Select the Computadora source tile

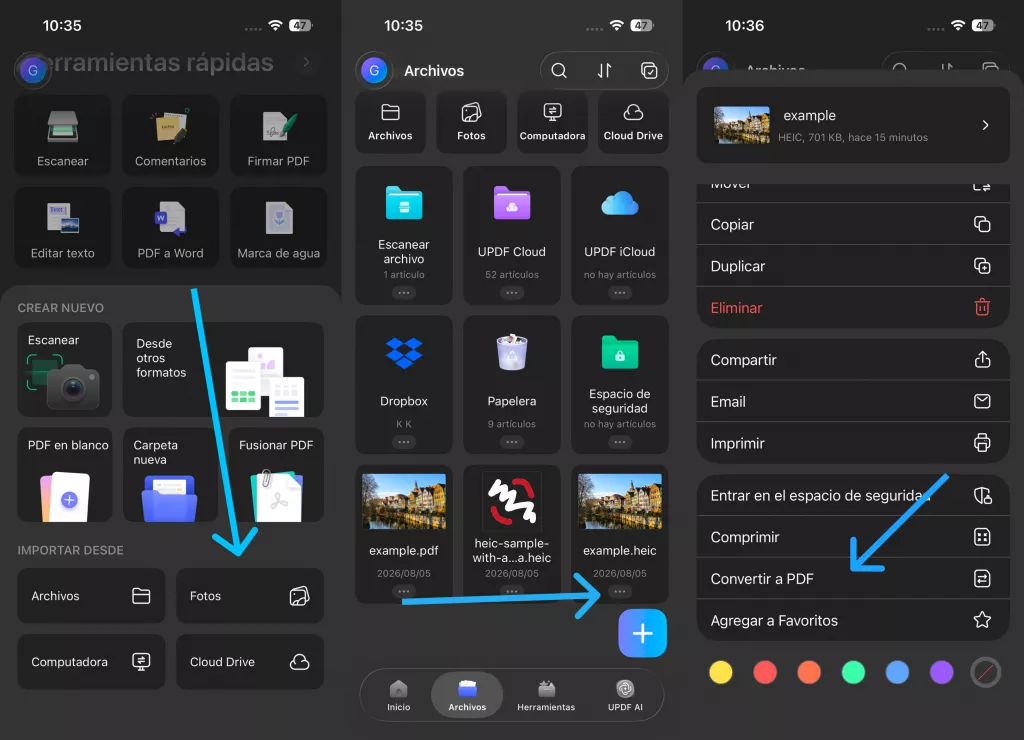[x=552, y=122]
